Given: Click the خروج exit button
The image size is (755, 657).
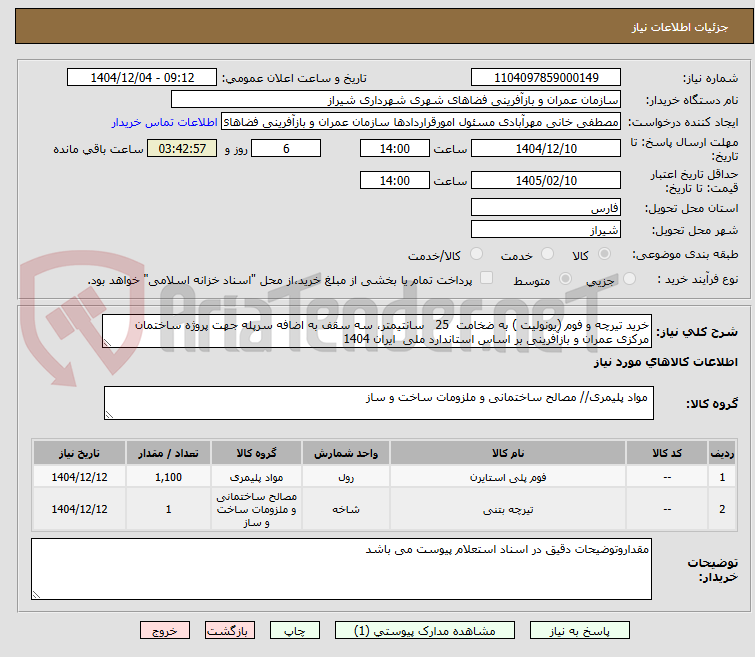Looking at the screenshot, I should tap(165, 631).
